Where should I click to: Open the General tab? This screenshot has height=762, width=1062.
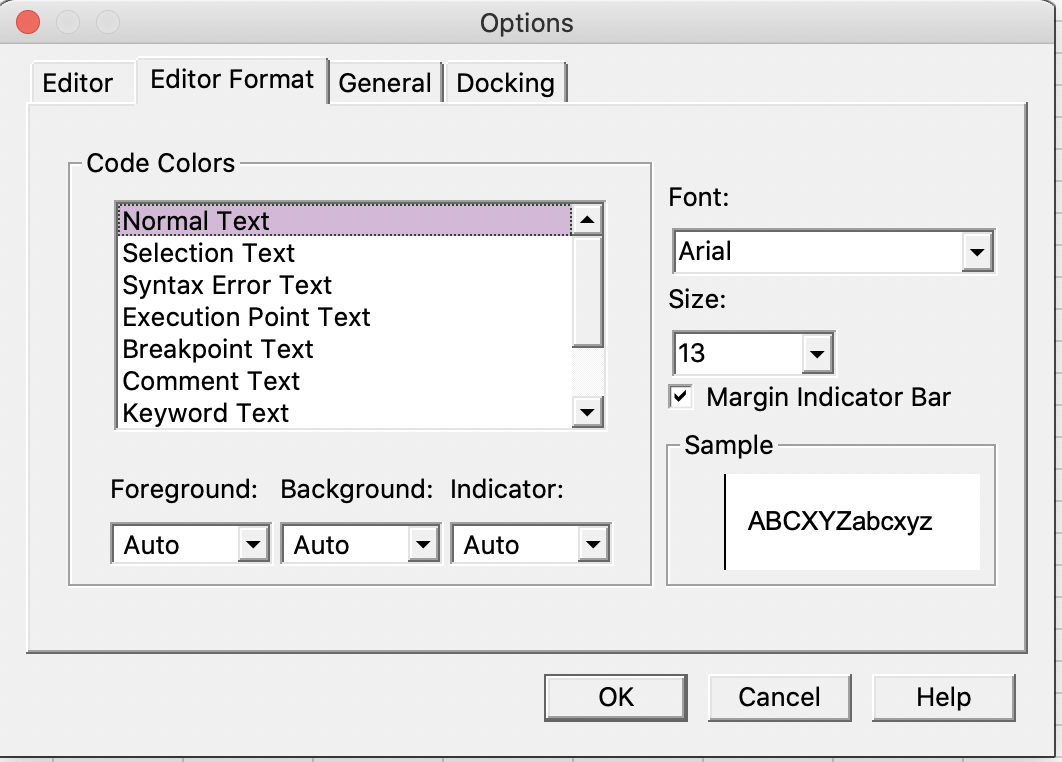[x=385, y=83]
